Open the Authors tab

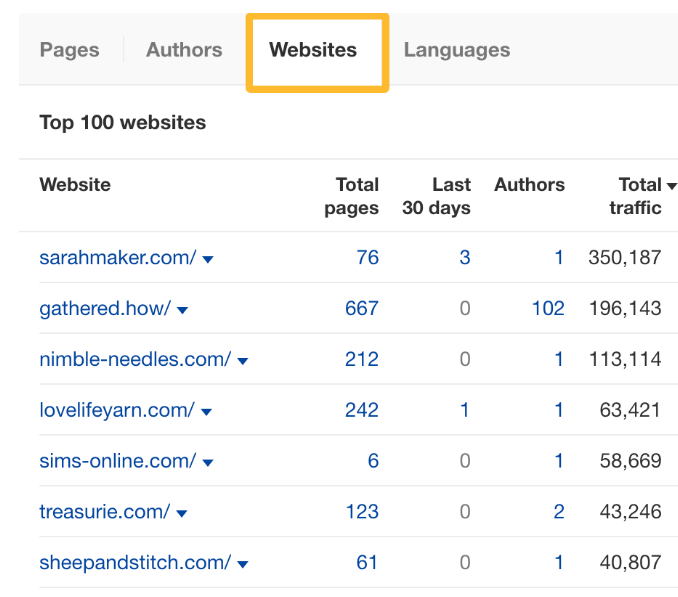(184, 50)
